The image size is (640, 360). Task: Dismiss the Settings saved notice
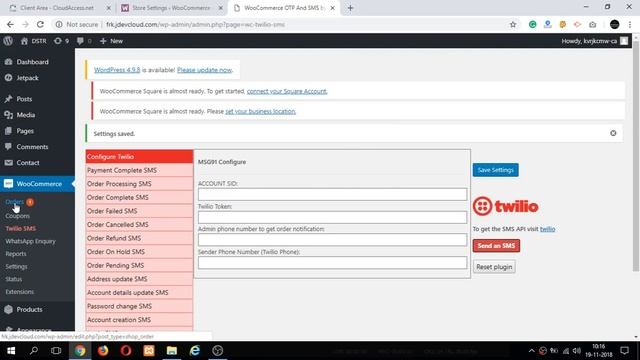[613, 133]
